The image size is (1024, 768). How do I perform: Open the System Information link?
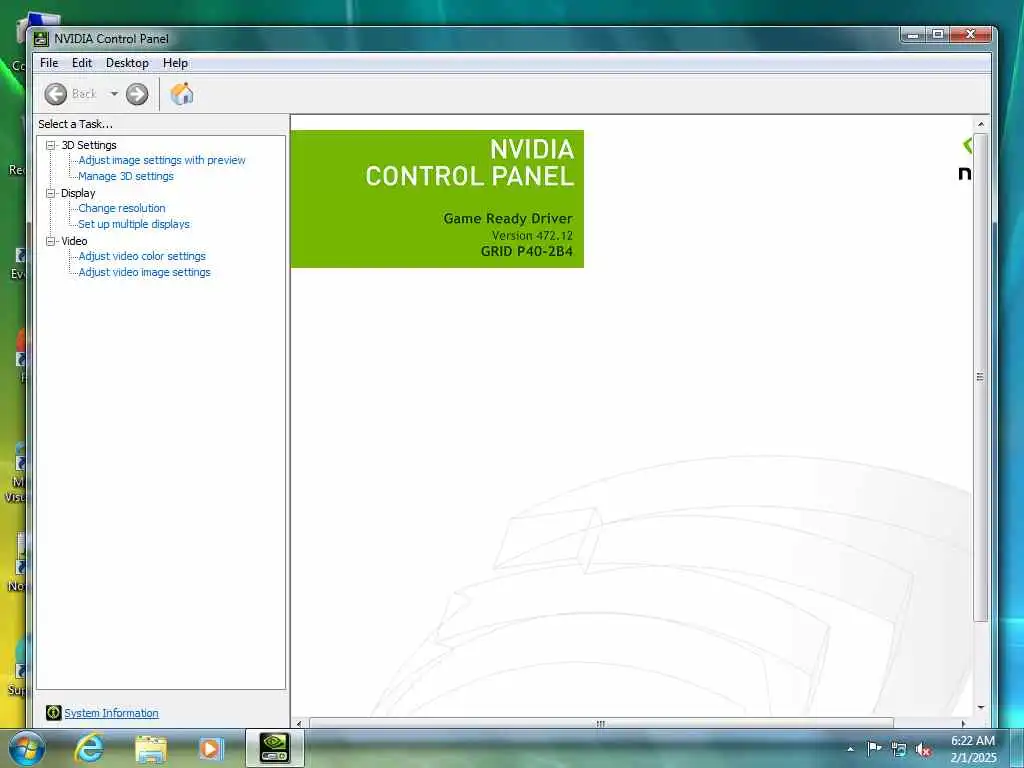111,713
